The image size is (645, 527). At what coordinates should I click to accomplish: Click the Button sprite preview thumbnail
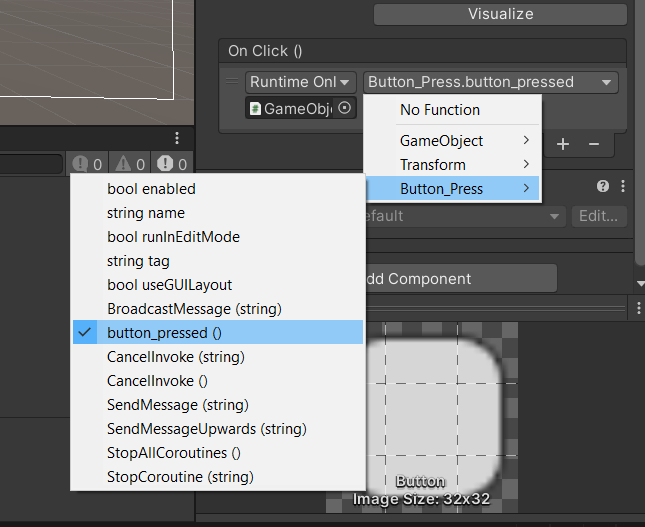pyautogui.click(x=422, y=418)
